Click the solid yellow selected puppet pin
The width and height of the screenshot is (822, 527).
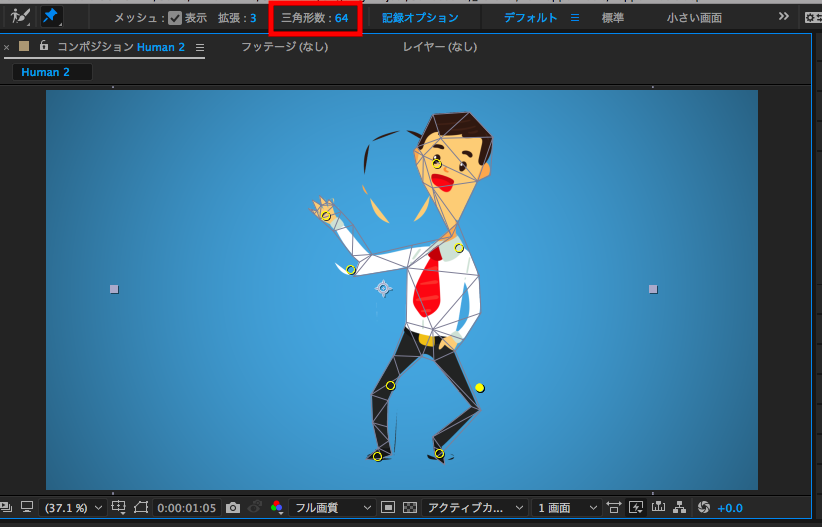(x=479, y=388)
